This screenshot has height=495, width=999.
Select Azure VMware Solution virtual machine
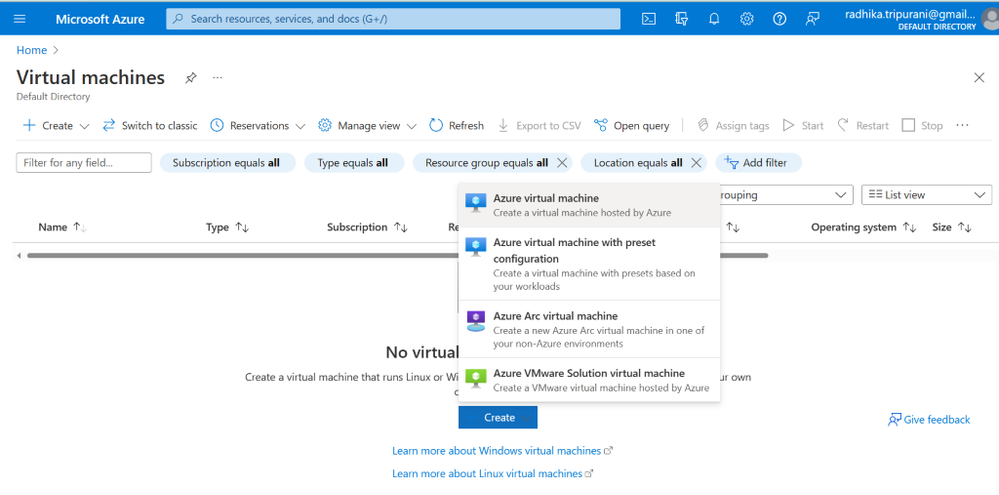(589, 380)
